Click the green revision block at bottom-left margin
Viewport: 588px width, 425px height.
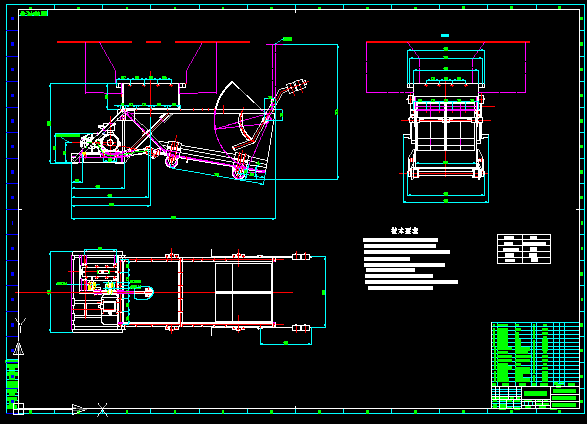pyautogui.click(x=12, y=383)
